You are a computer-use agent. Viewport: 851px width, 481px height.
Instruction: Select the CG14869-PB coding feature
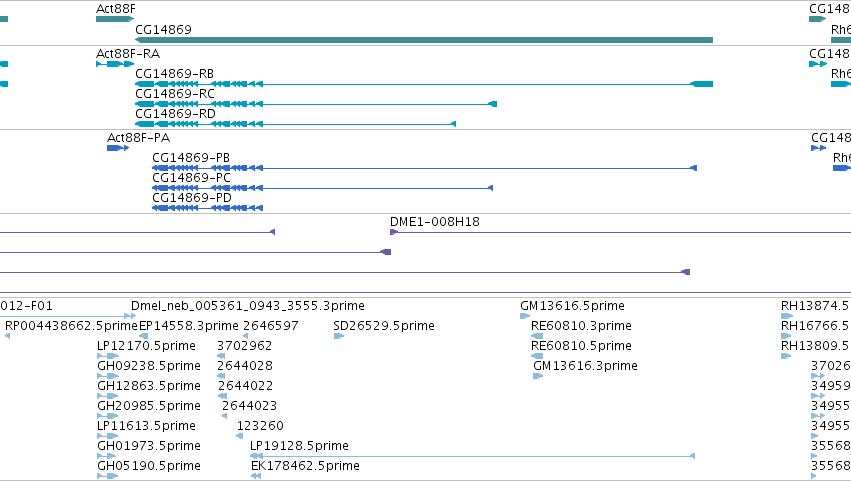(424, 168)
